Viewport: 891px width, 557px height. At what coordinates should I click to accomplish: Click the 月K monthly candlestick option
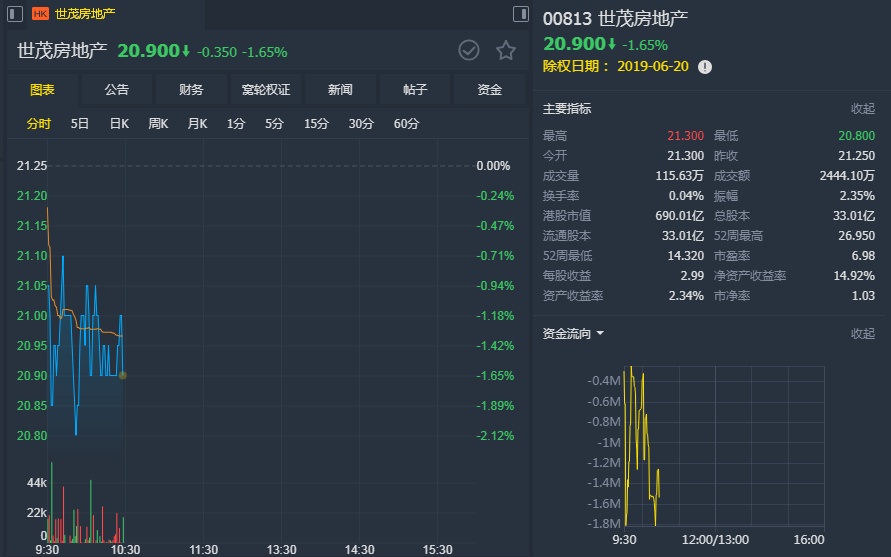197,124
